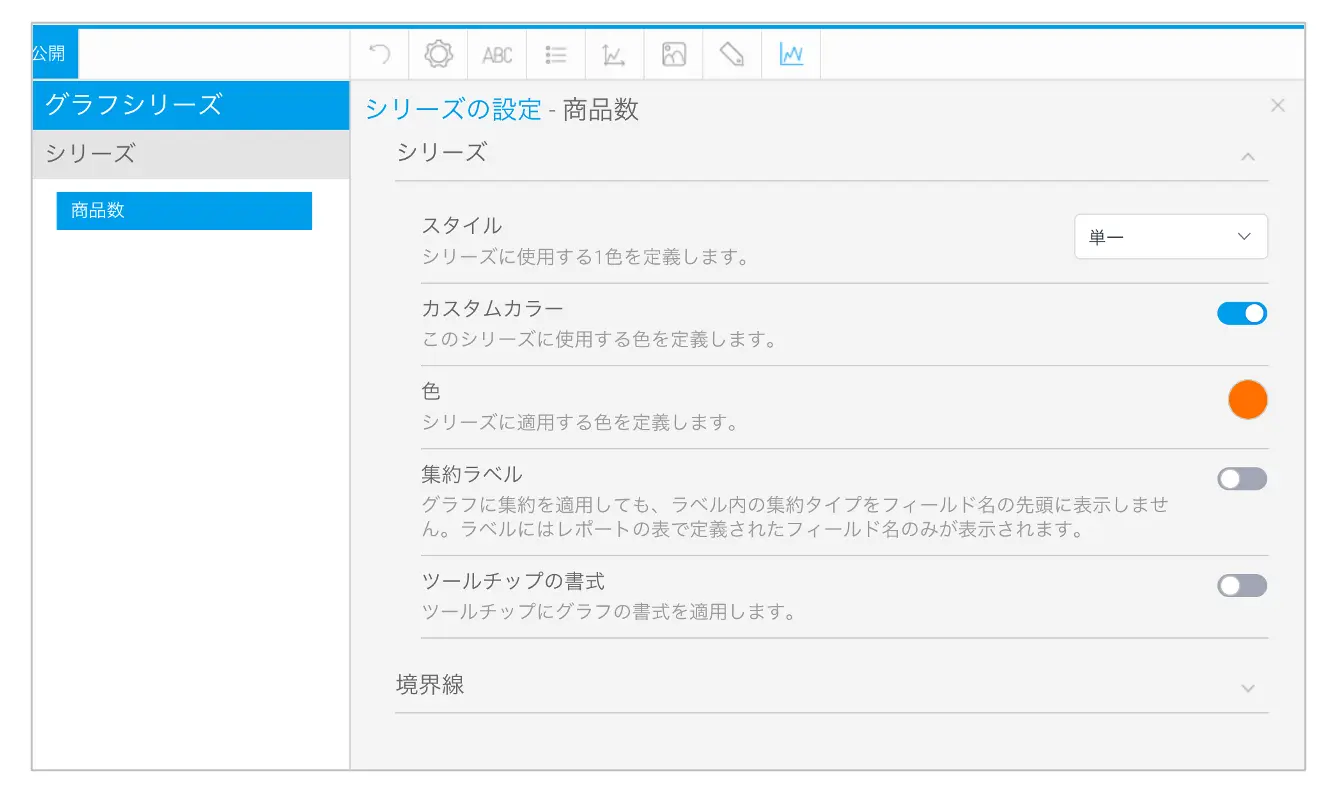Open the tag label settings icon
This screenshot has width=1344, height=796.
[732, 55]
